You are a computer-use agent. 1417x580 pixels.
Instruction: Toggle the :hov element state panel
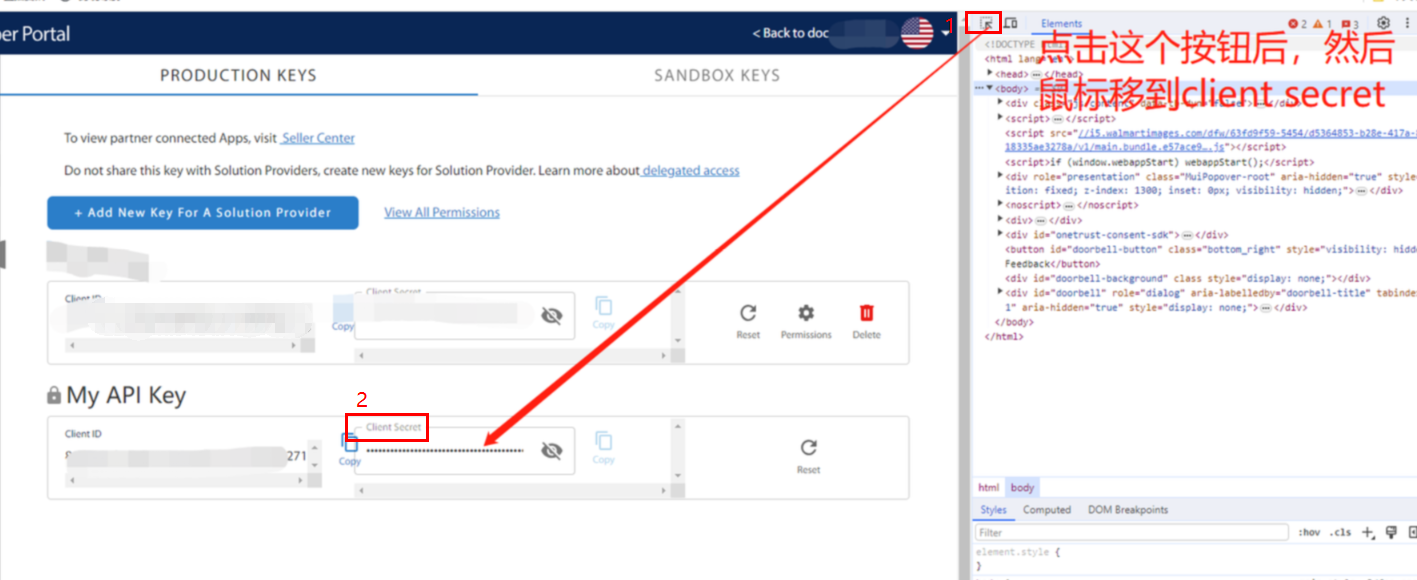pyautogui.click(x=1308, y=533)
